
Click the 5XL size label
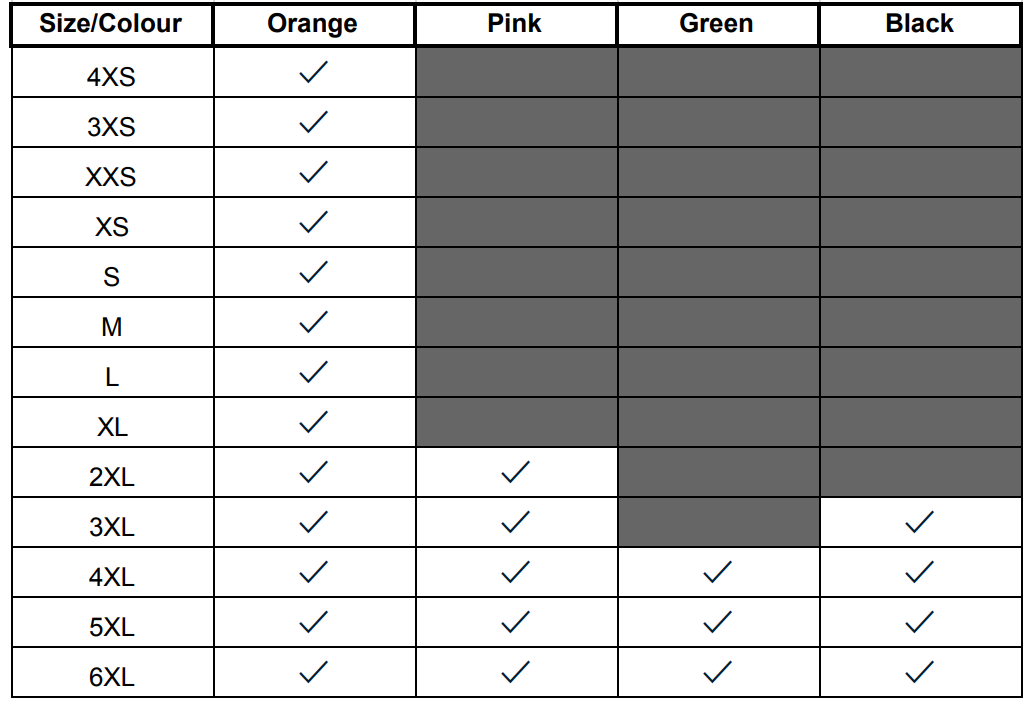(x=112, y=627)
